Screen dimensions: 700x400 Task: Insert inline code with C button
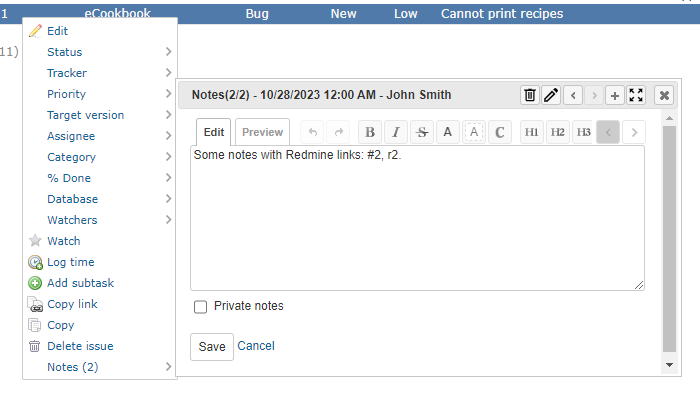tap(500, 132)
